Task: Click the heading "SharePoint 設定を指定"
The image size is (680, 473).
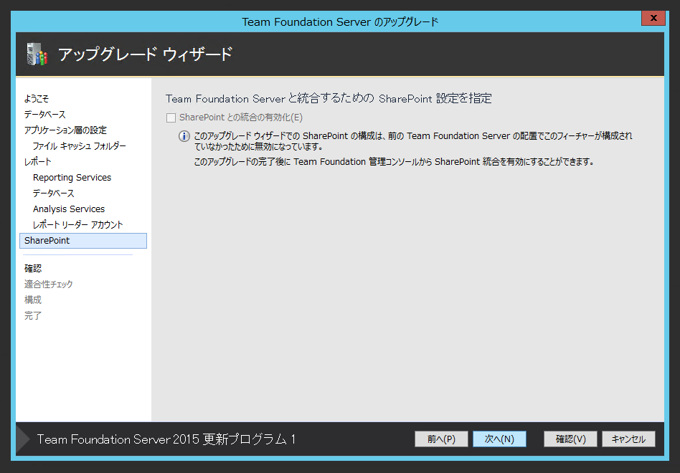Action: (435, 98)
